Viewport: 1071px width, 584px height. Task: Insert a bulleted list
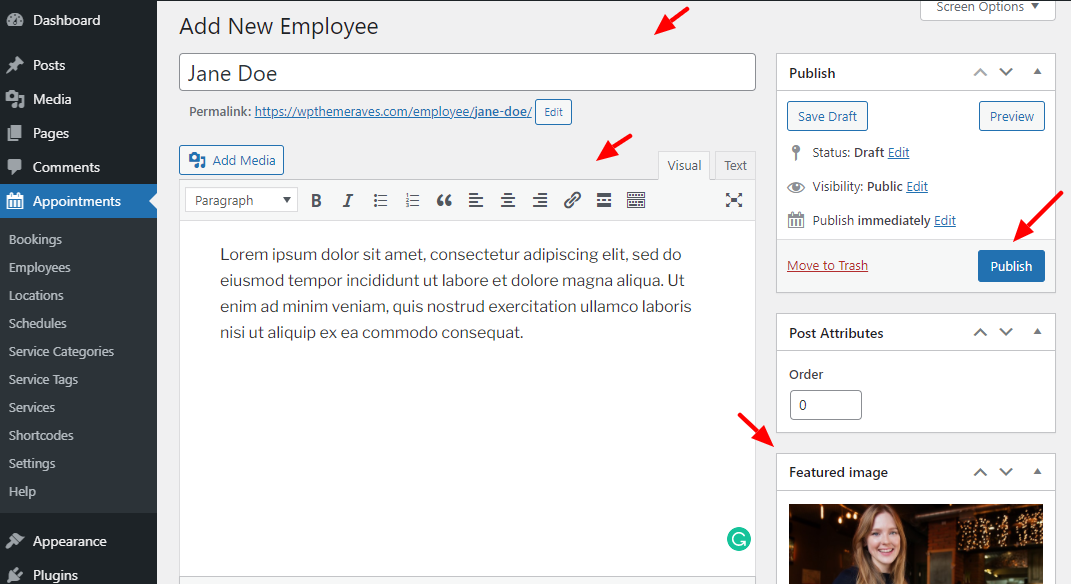[x=380, y=200]
